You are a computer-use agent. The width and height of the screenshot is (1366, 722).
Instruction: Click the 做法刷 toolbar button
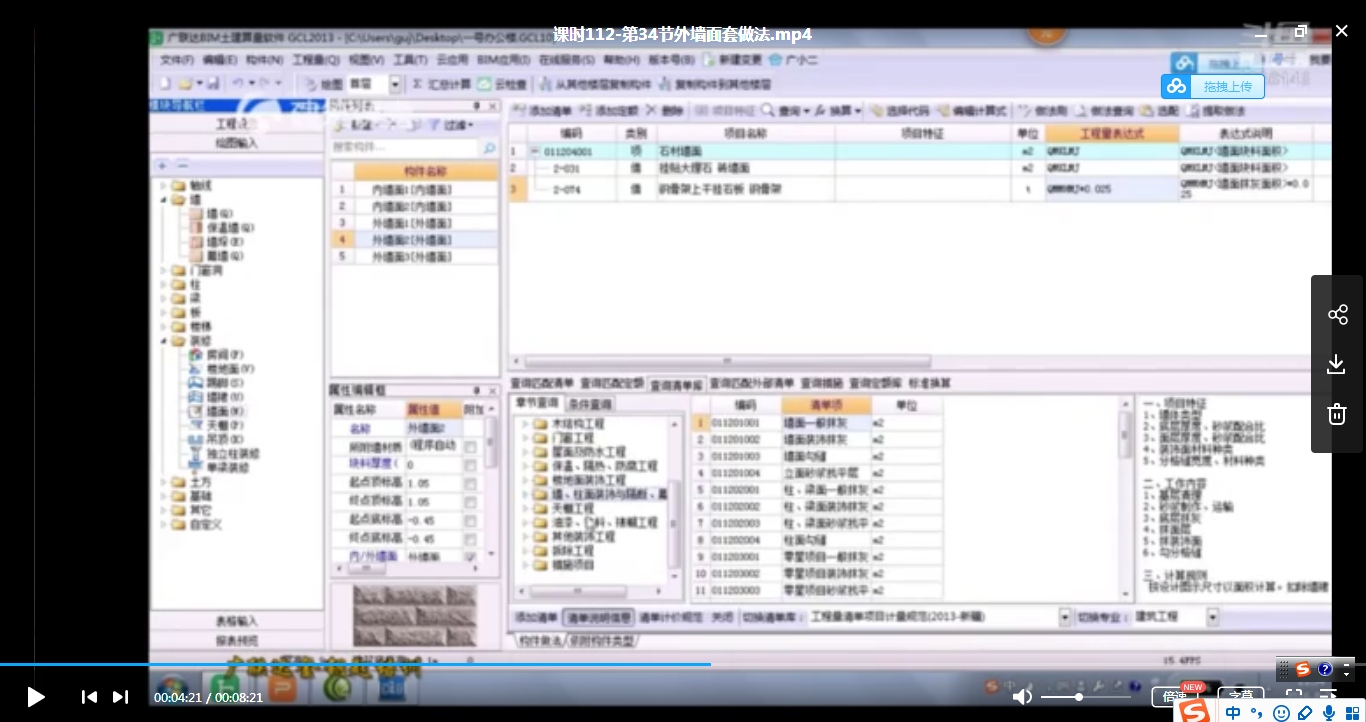[1043, 111]
